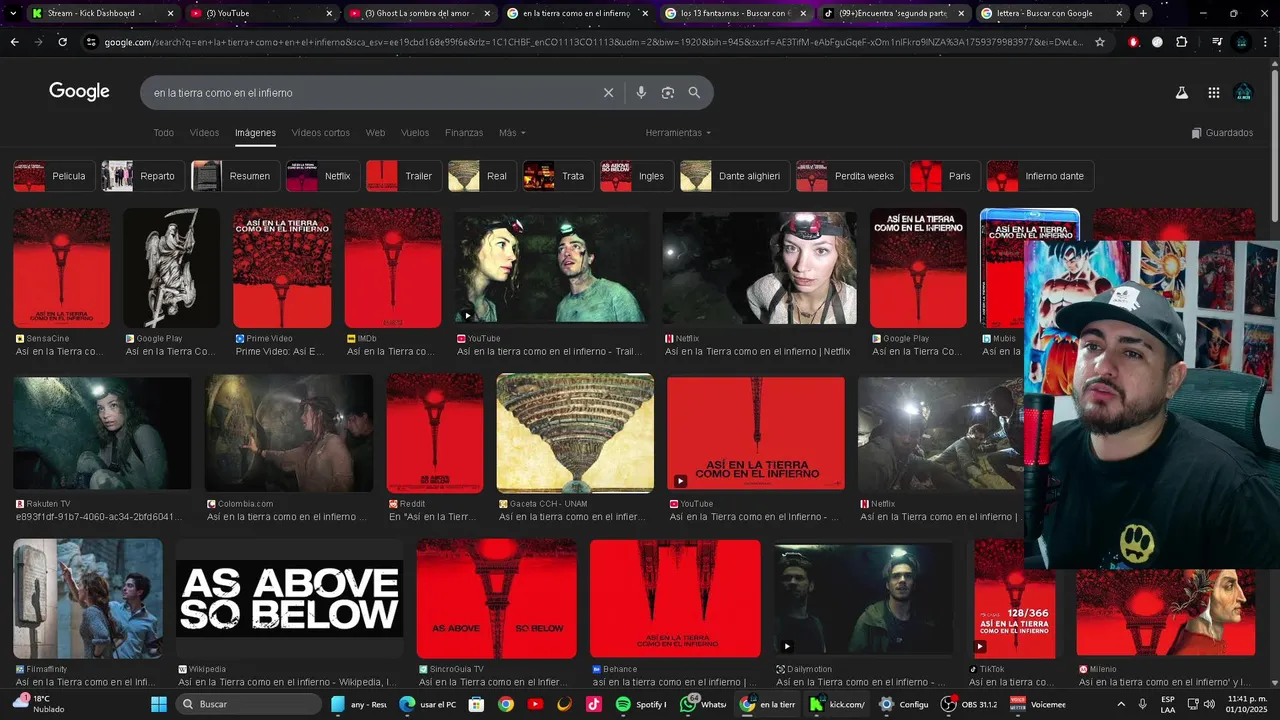Reload the current page

tap(62, 42)
